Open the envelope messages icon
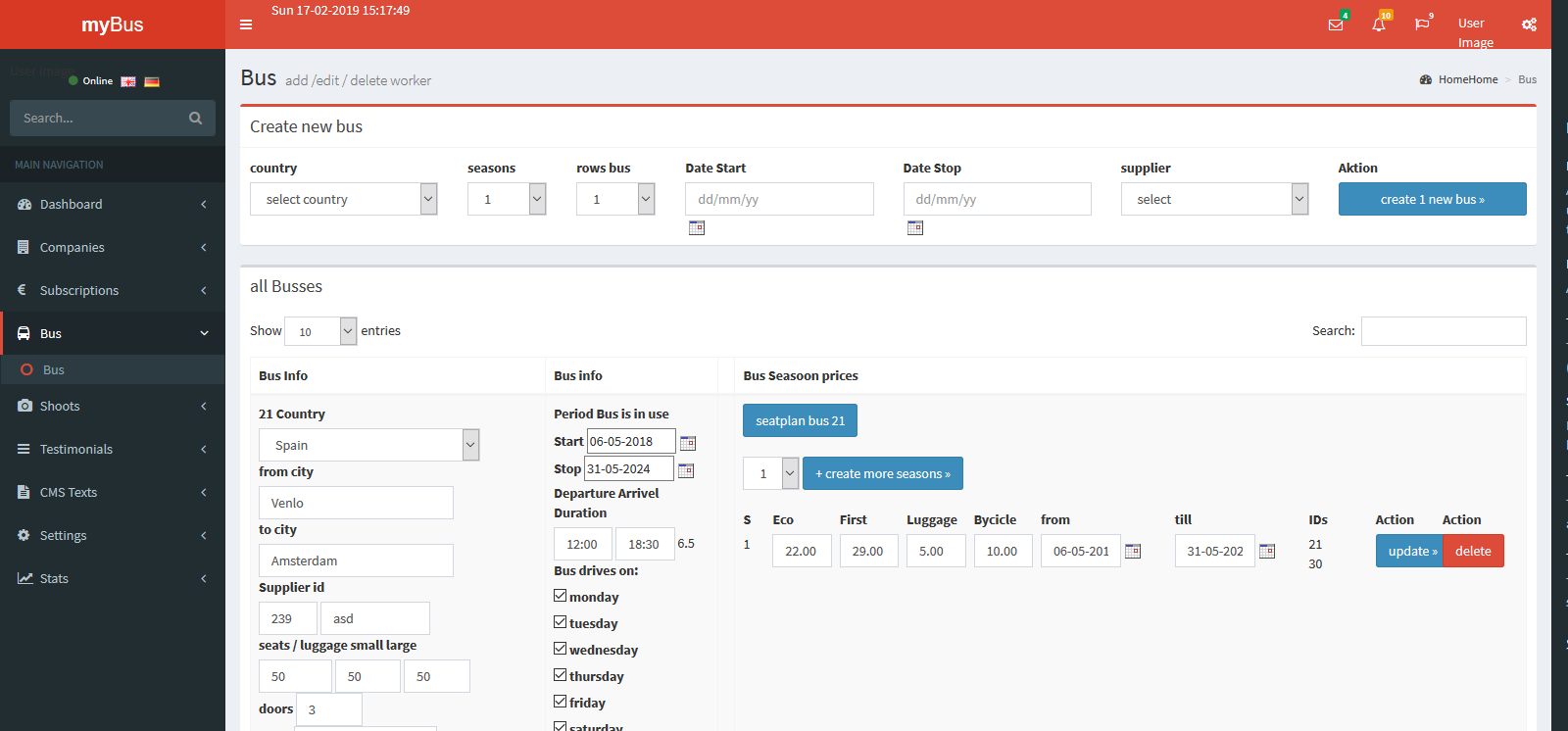Viewport: 1568px width, 731px height. (x=1335, y=24)
